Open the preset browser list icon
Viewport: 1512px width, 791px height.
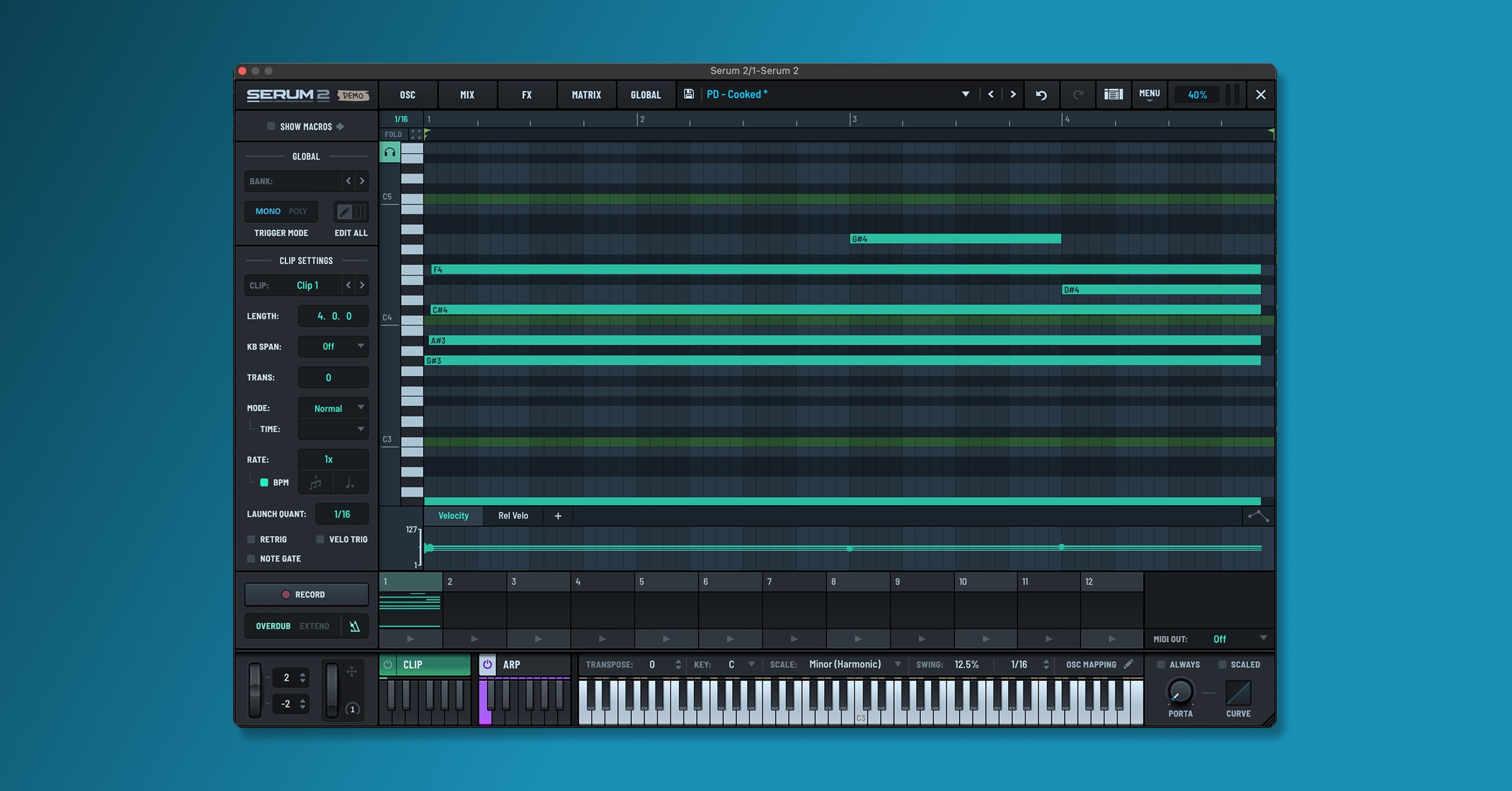click(x=1113, y=94)
